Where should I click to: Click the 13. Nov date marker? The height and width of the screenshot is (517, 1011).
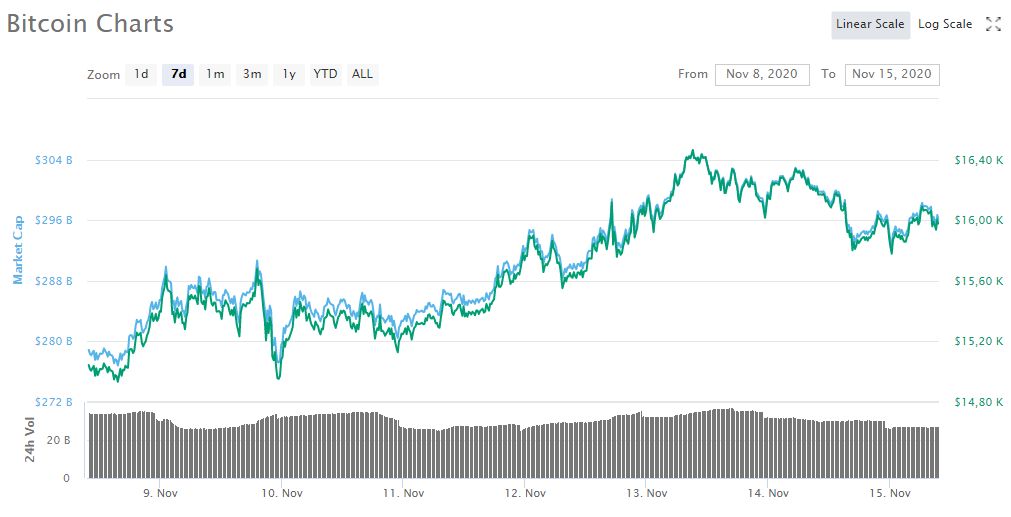(x=647, y=493)
